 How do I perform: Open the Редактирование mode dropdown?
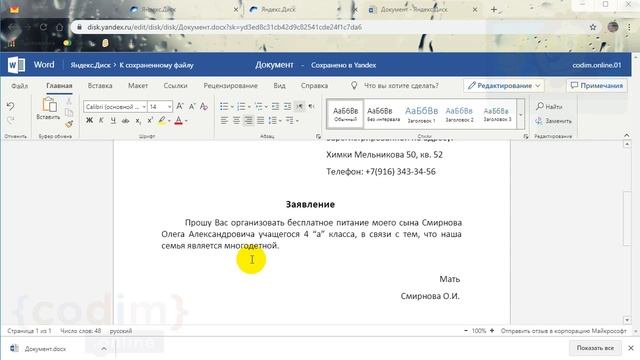click(x=504, y=86)
